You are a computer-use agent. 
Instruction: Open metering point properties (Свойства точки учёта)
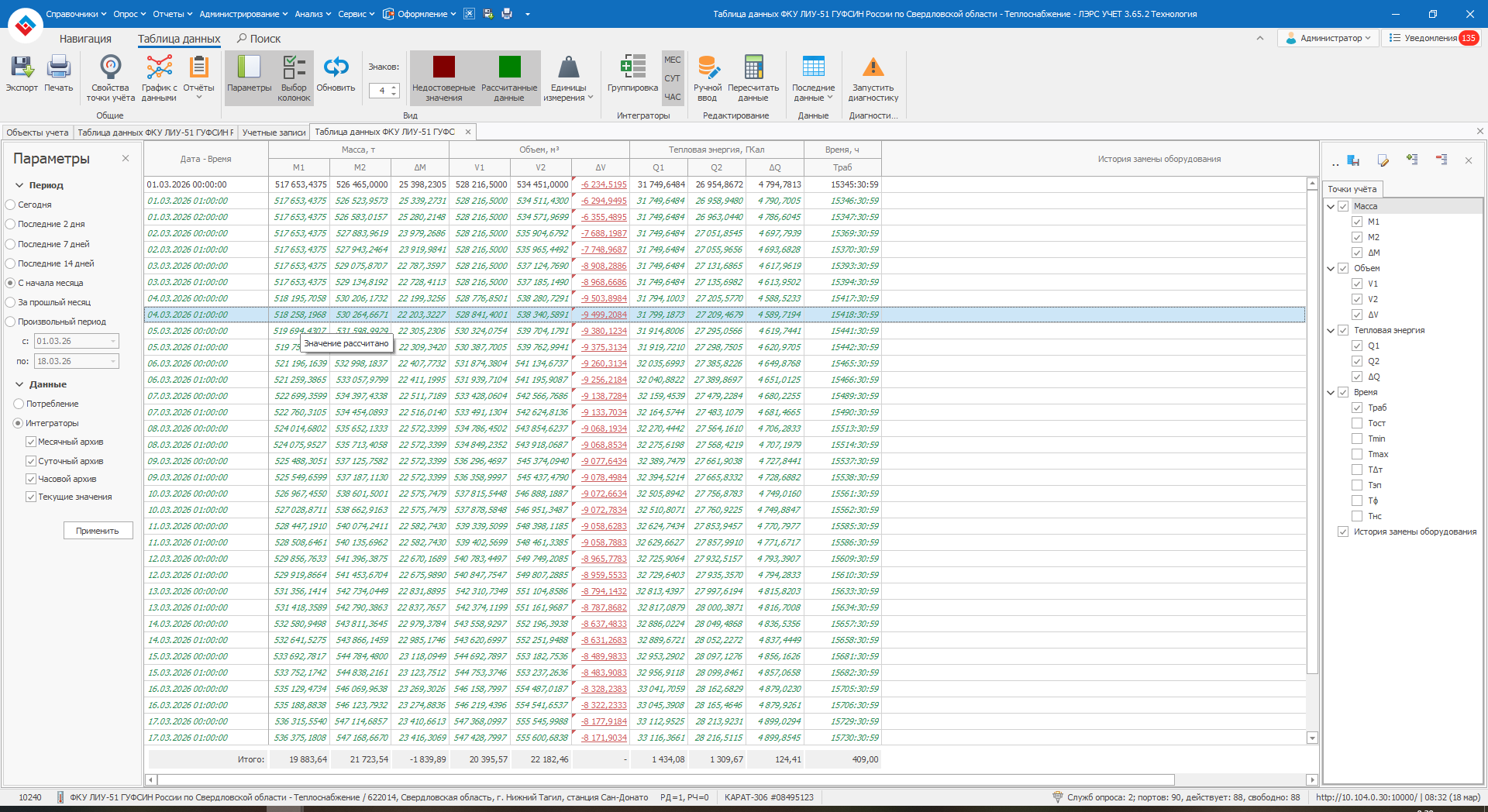click(110, 68)
